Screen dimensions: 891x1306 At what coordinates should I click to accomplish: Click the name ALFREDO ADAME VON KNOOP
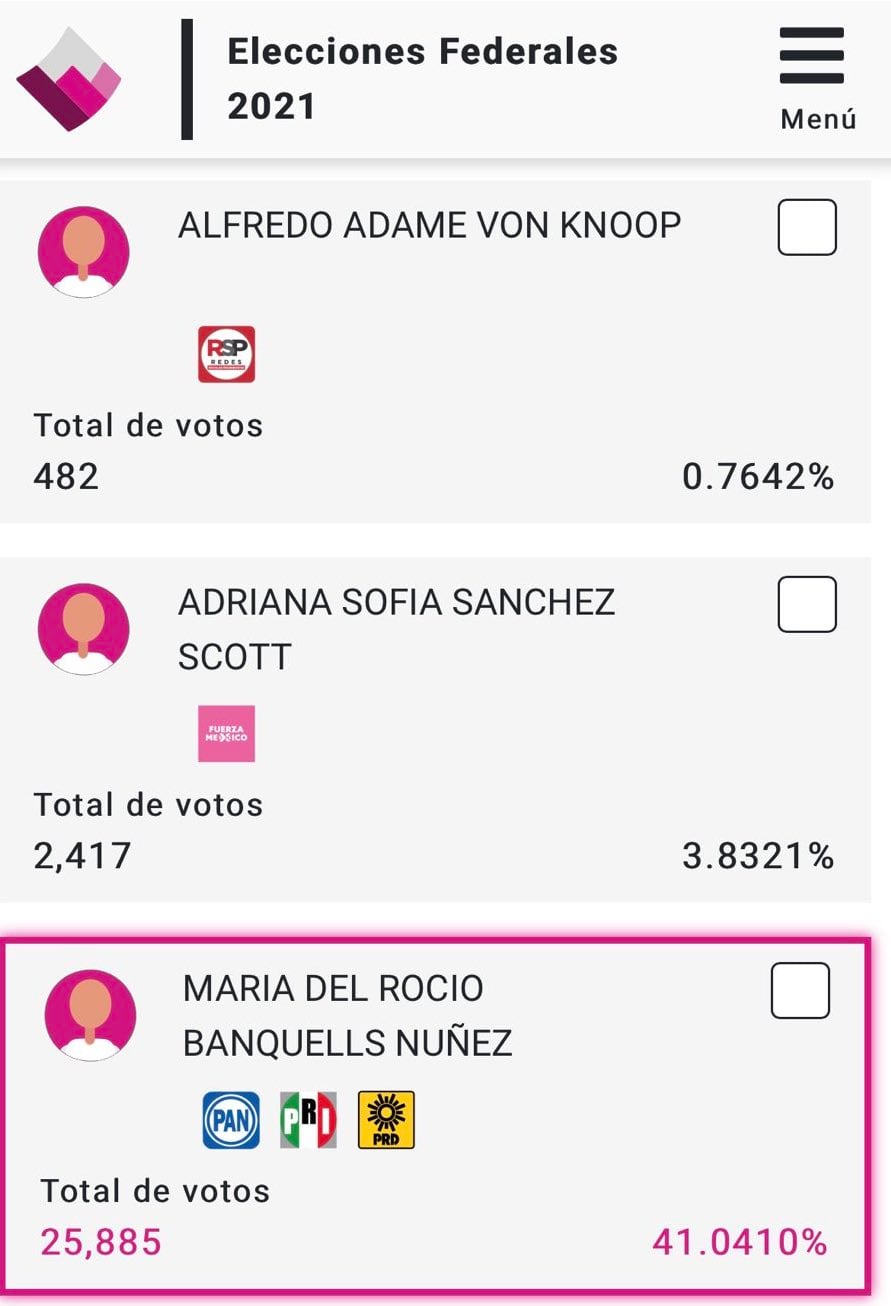429,226
